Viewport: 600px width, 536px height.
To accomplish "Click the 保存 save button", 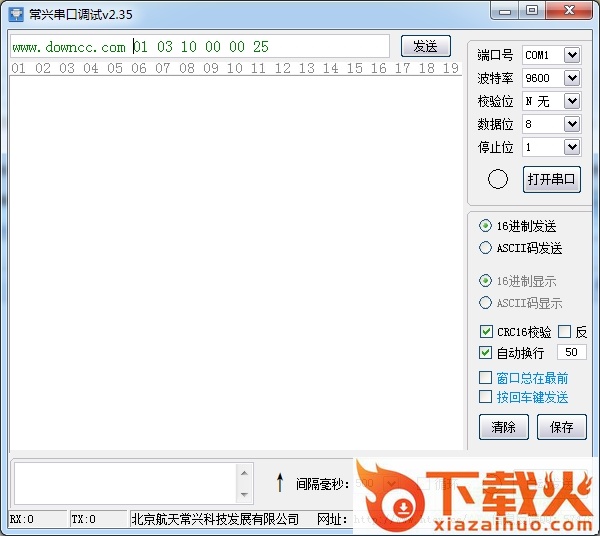I will 561,427.
